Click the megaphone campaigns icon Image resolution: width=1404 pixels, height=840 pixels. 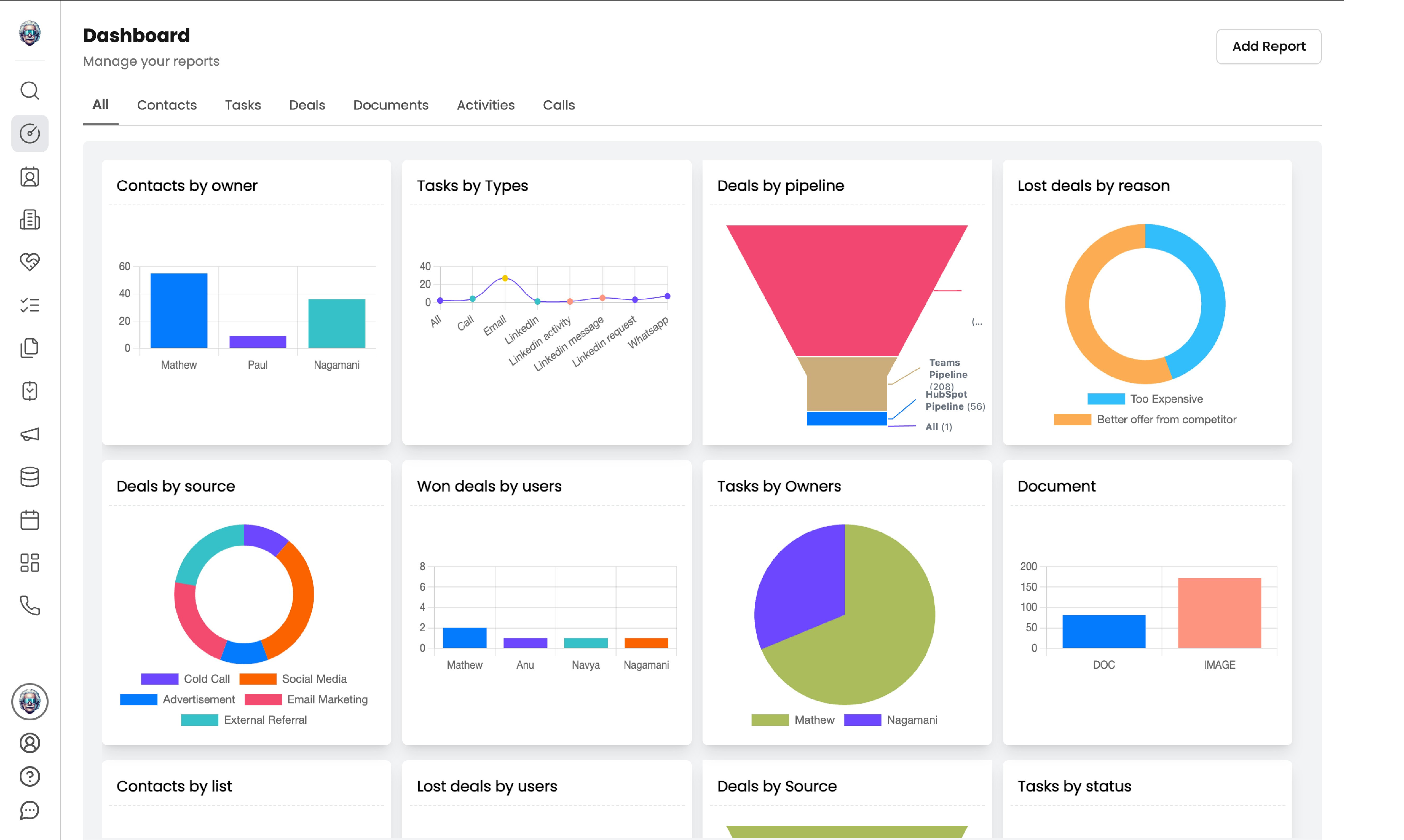tap(30, 434)
